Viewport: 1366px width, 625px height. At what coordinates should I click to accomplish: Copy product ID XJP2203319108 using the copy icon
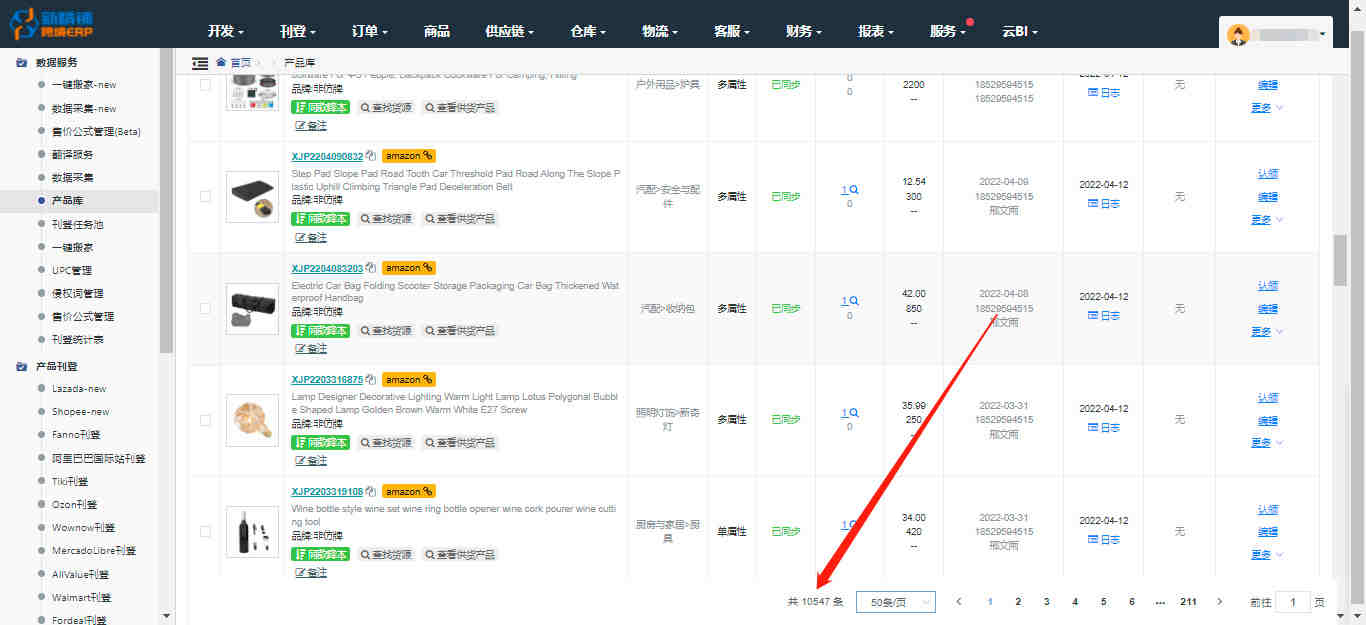point(371,492)
